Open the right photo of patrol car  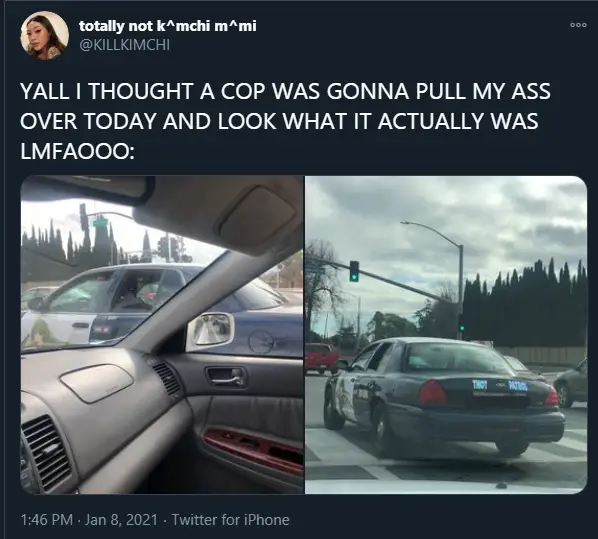tap(446, 335)
